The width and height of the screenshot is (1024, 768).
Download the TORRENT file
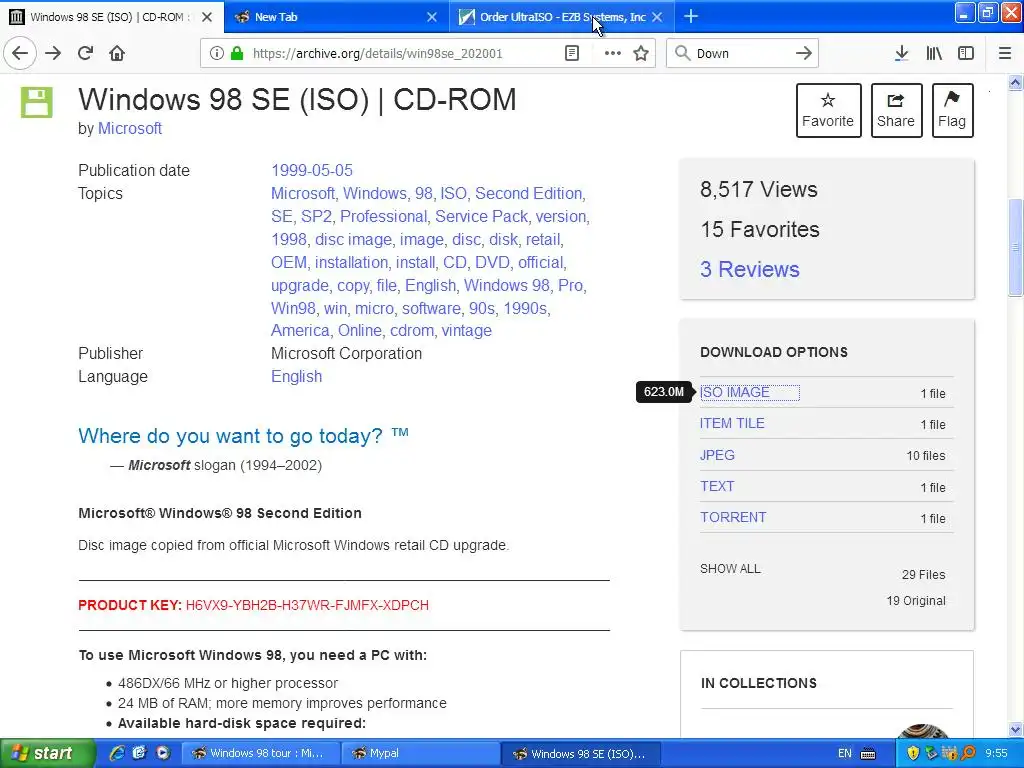click(733, 517)
